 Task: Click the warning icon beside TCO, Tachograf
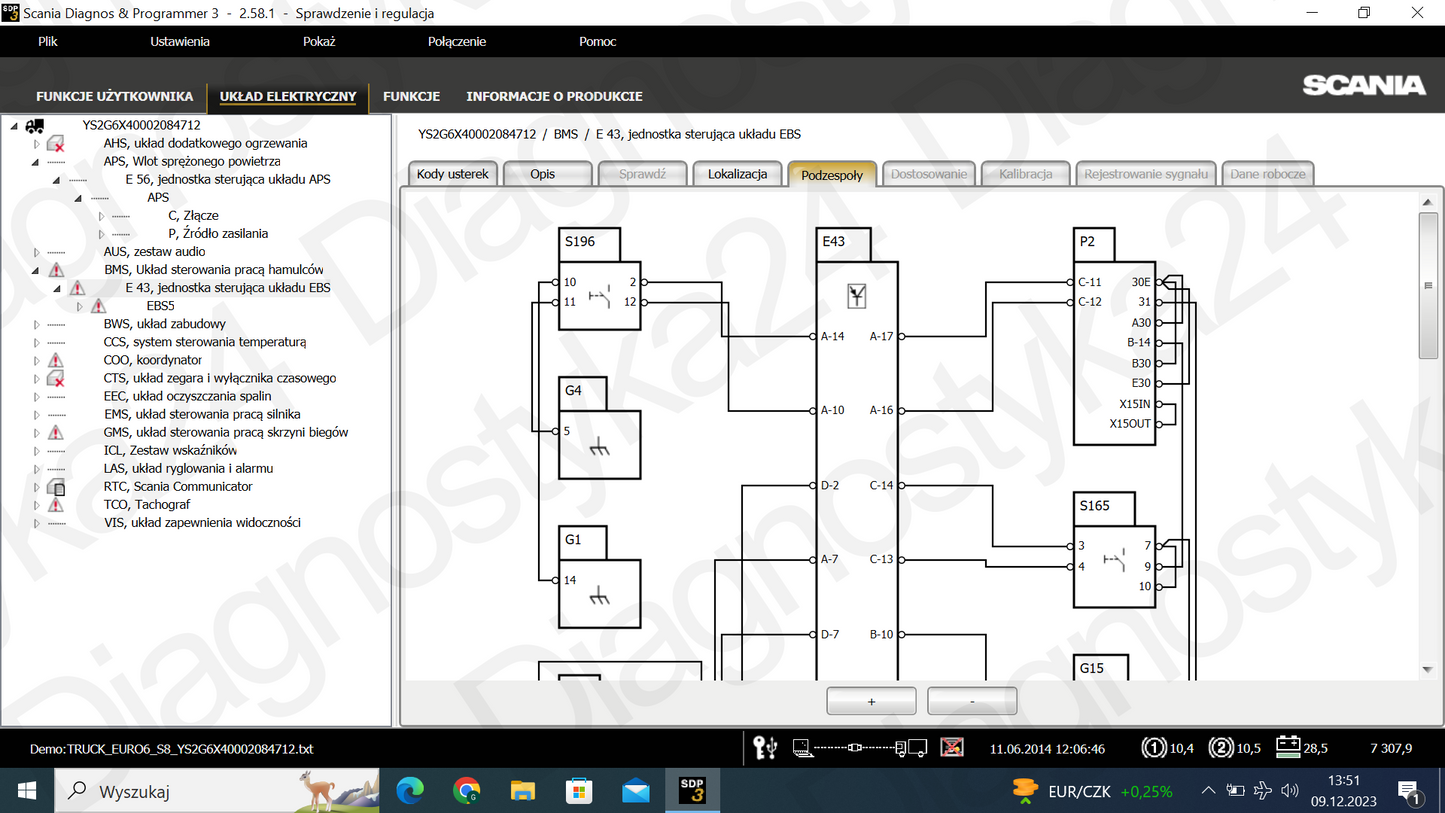pyautogui.click(x=56, y=505)
